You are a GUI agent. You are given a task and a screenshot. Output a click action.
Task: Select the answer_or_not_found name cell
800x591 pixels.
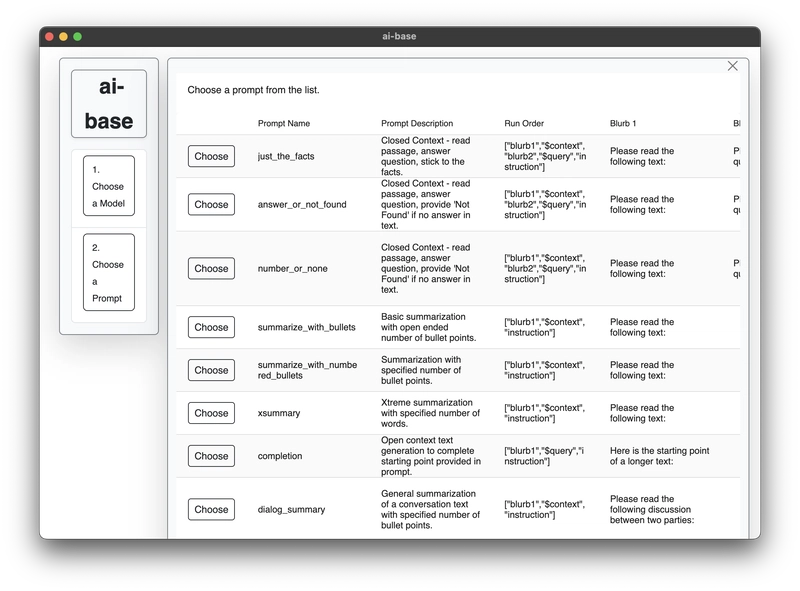(x=302, y=204)
